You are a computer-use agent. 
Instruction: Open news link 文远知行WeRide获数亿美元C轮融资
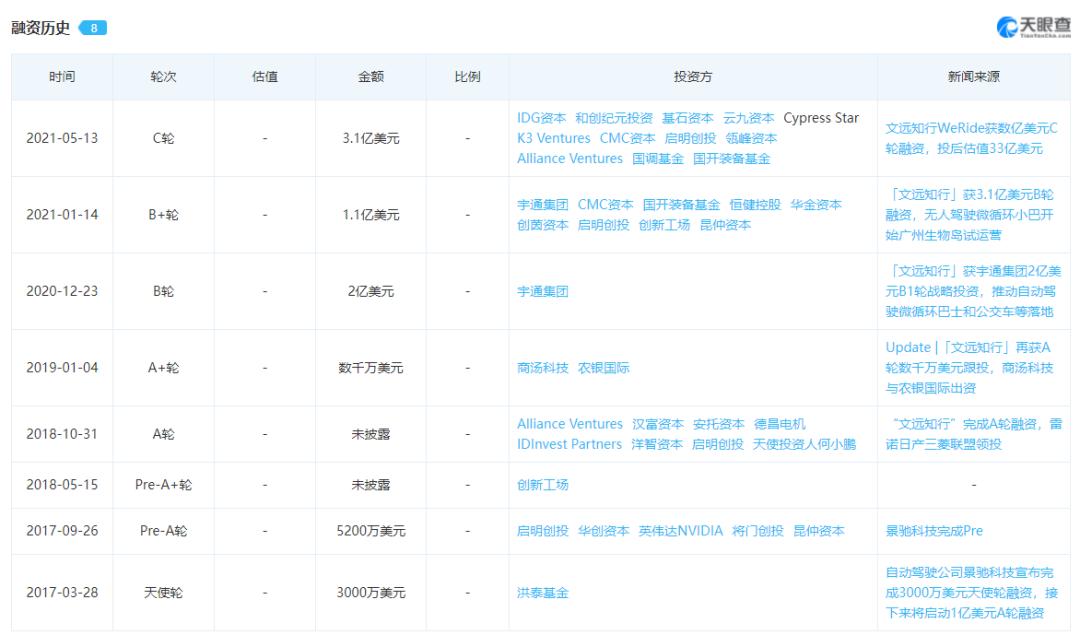pyautogui.click(x=971, y=138)
